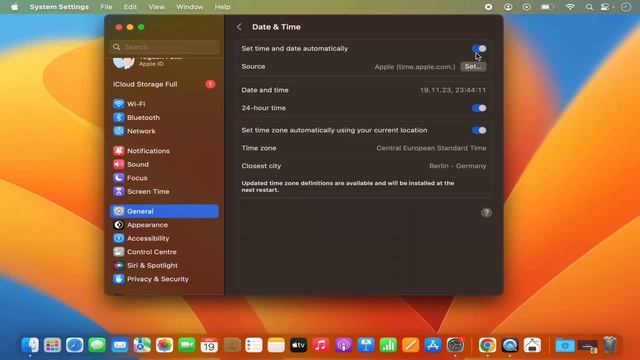The image size is (640, 360).
Task: Open Maps from the Dock
Action: 142,345
